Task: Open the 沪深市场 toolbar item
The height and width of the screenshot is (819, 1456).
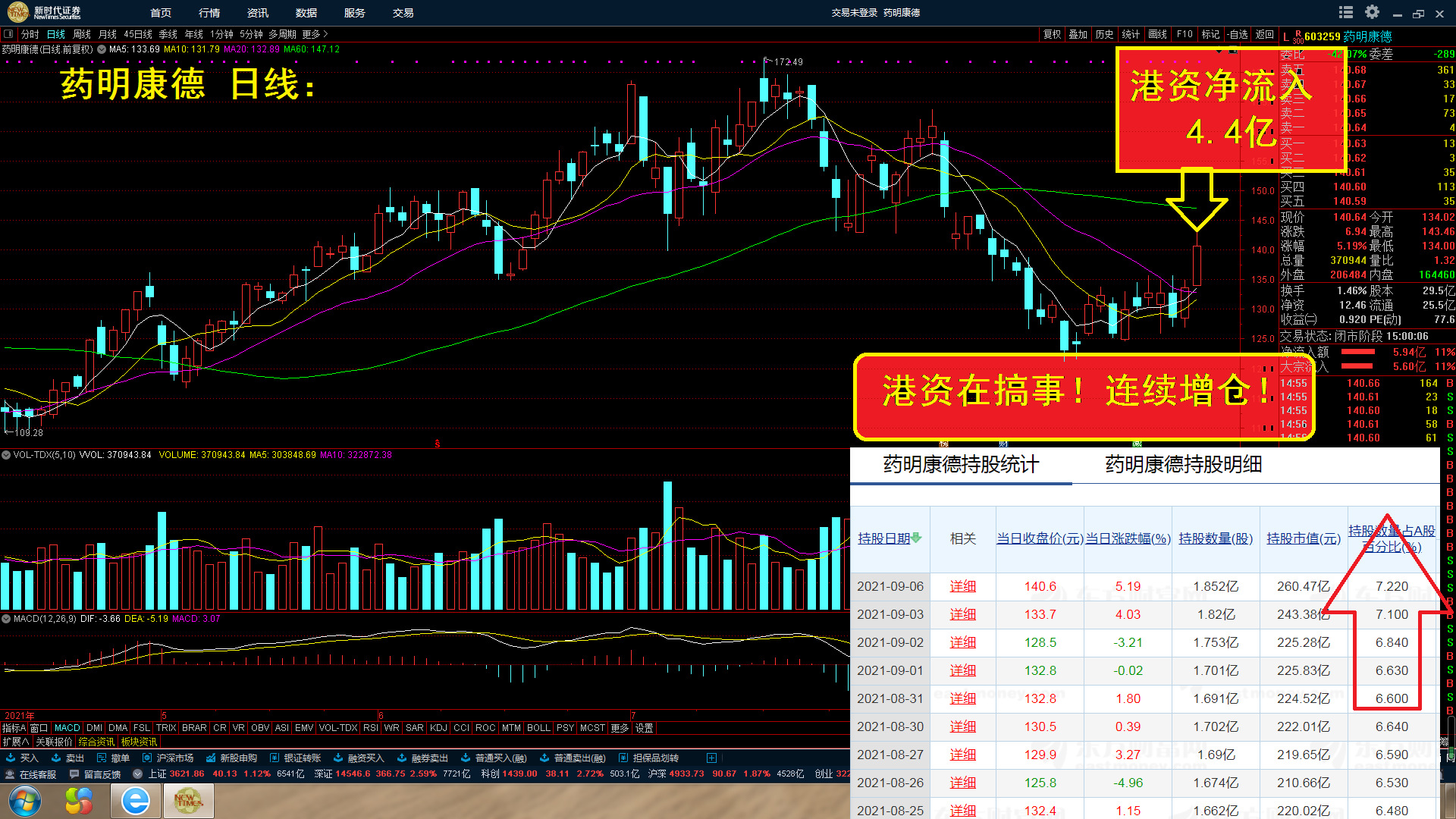Action: 168,758
